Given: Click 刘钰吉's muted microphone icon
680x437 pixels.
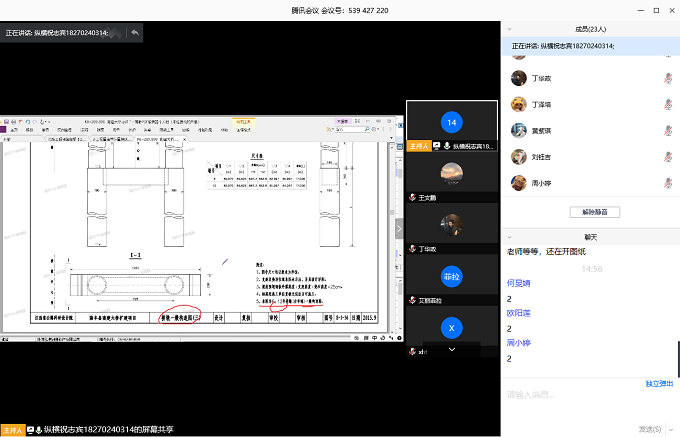Looking at the screenshot, I should coord(667,157).
